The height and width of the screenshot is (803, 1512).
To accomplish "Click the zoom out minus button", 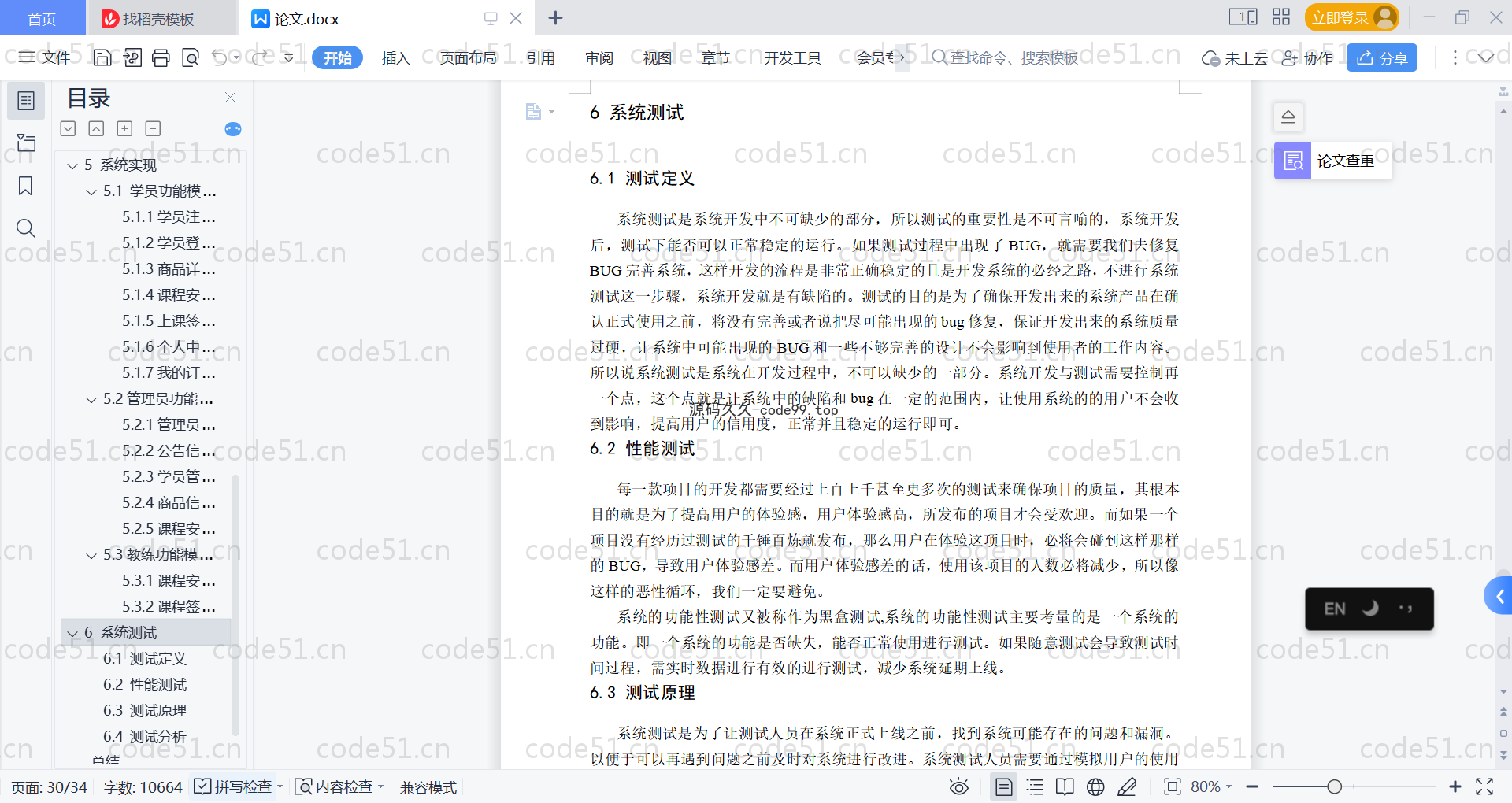I will pos(1252,786).
